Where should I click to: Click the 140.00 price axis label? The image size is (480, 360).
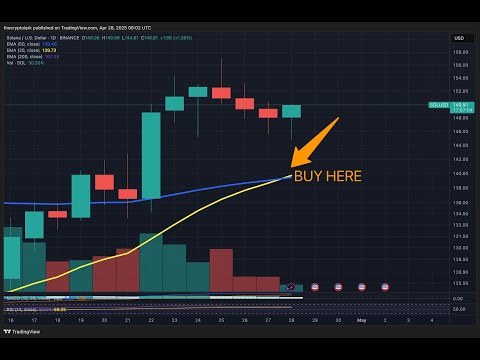click(x=460, y=174)
